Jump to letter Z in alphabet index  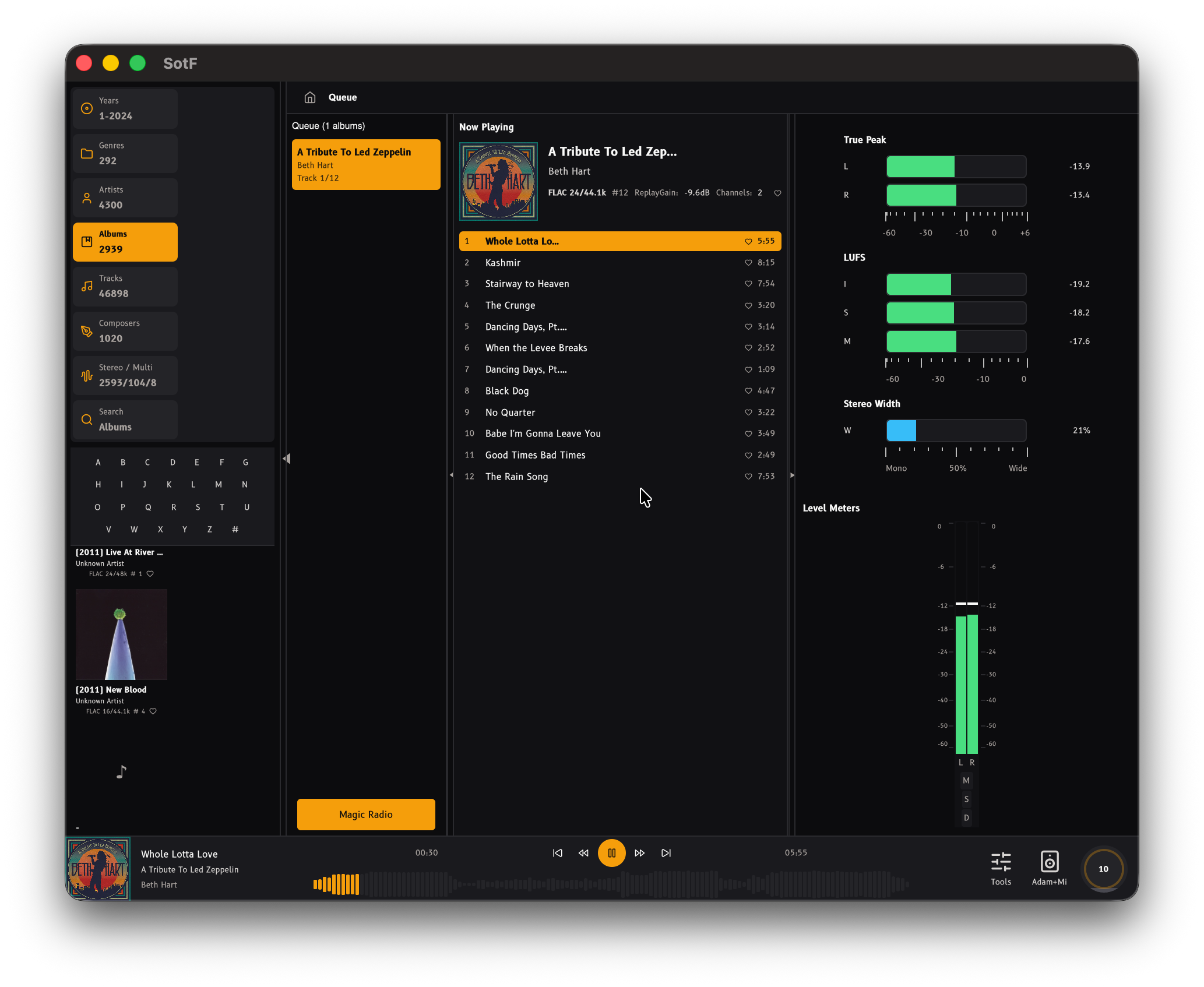210,530
